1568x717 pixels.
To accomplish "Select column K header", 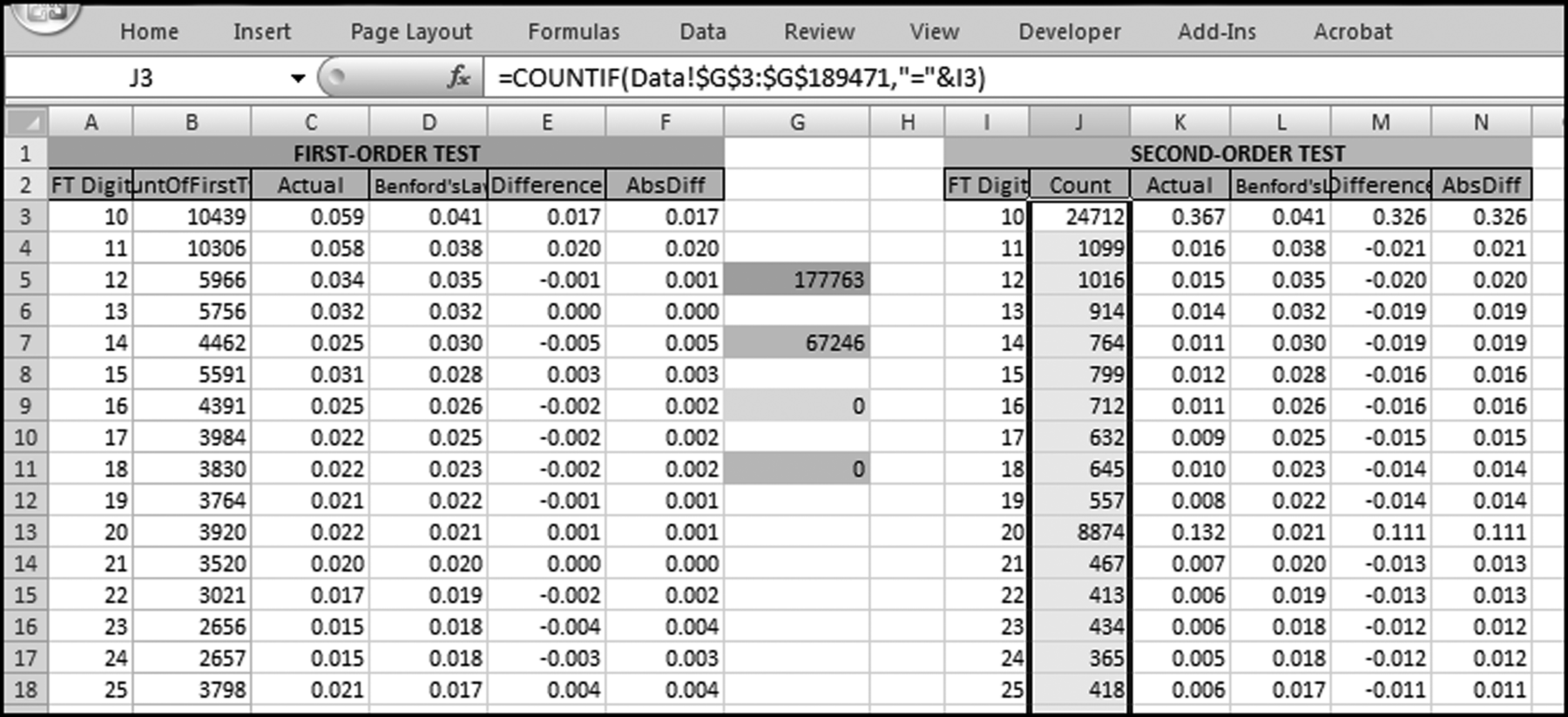I will pyautogui.click(x=1180, y=122).
